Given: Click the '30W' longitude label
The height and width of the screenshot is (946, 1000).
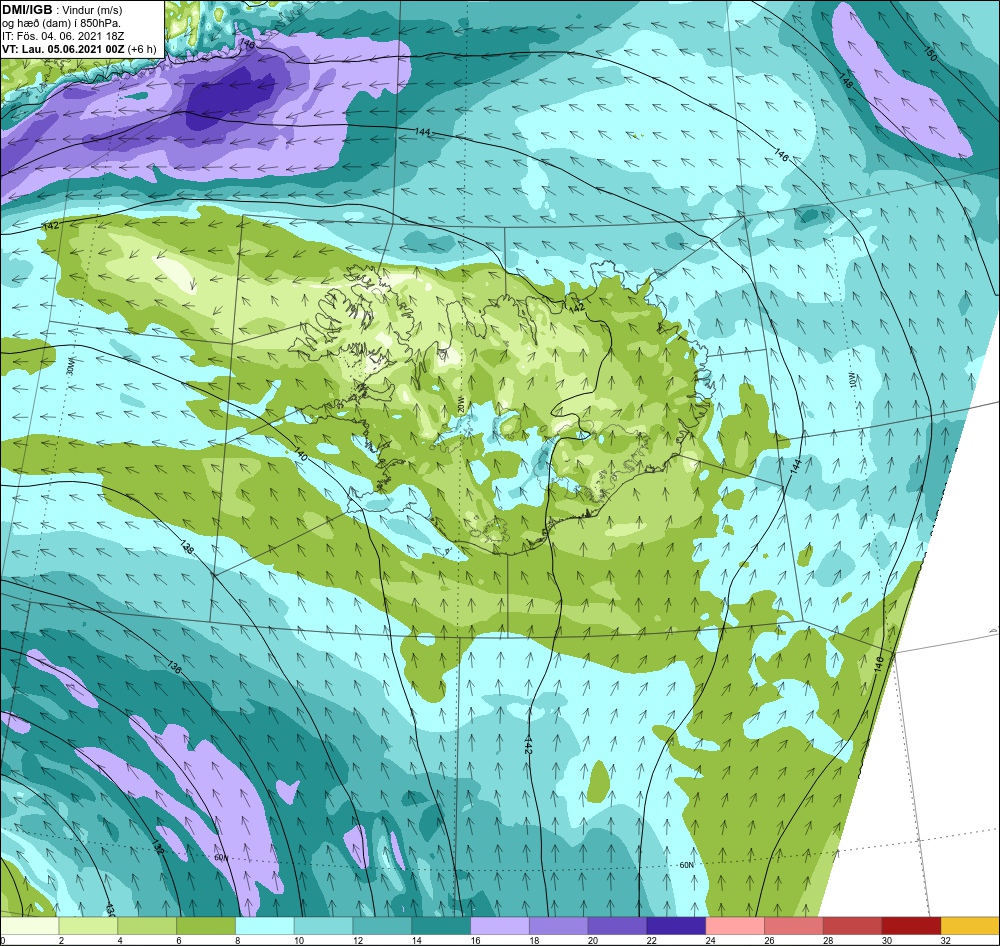Looking at the screenshot, I should [71, 369].
